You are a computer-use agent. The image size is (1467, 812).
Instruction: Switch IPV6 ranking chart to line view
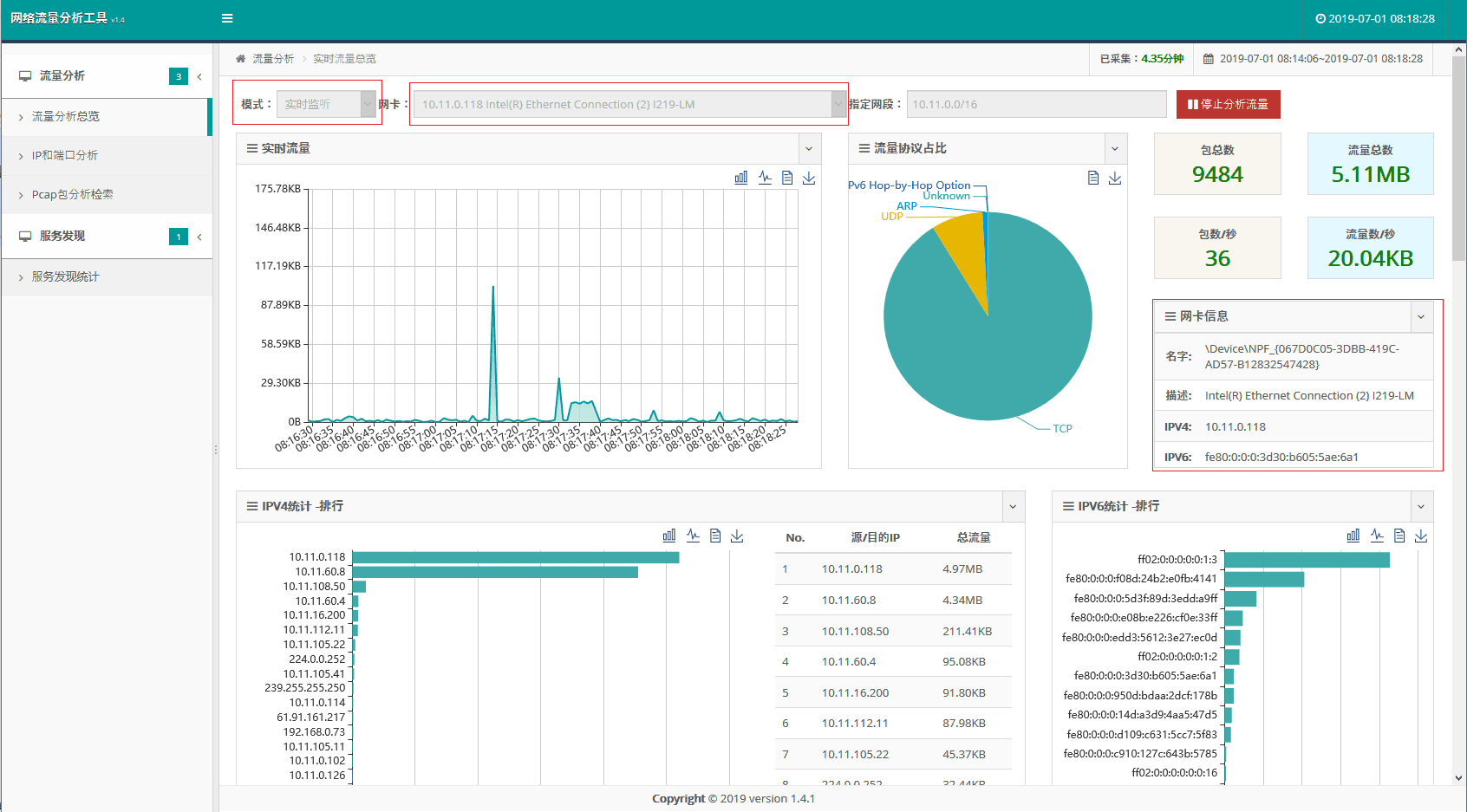pos(1377,536)
